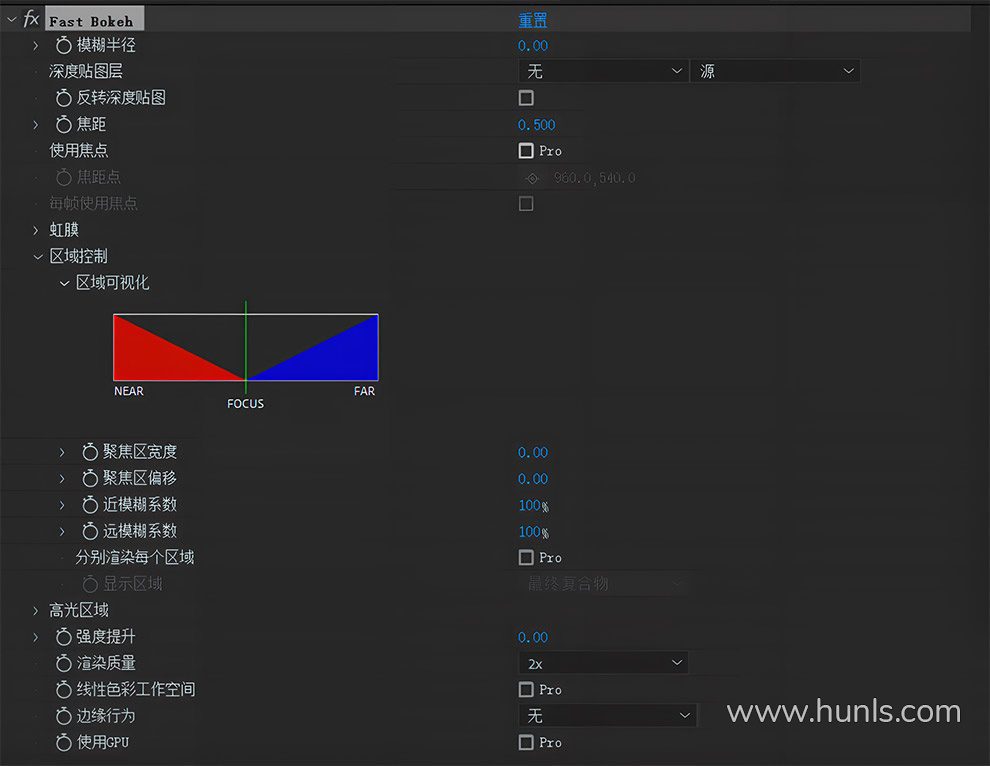Expand the 虹膜 group
Screen dimensions: 990x766
pyautogui.click(x=35, y=230)
